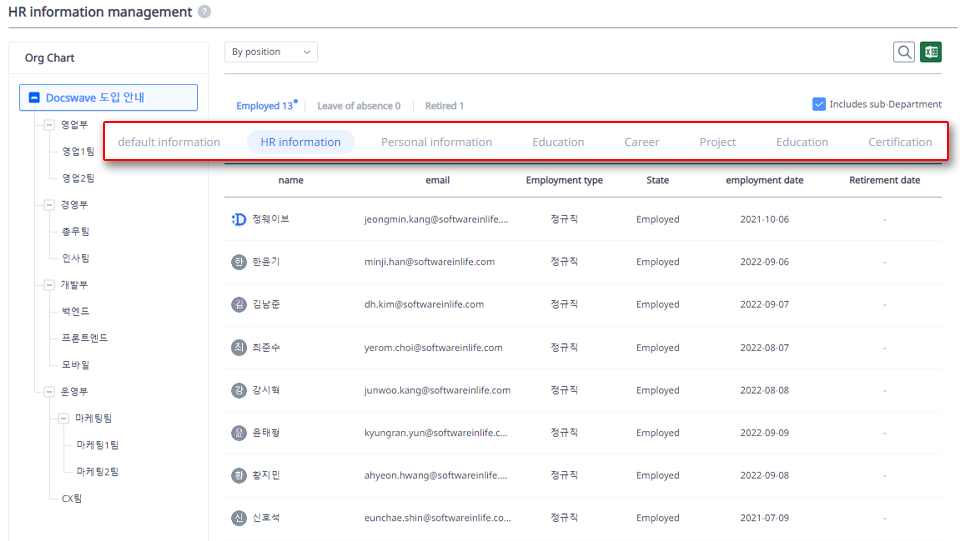Switch to the Retired 1 tab
Screen dimensions: 960x541
(444, 105)
